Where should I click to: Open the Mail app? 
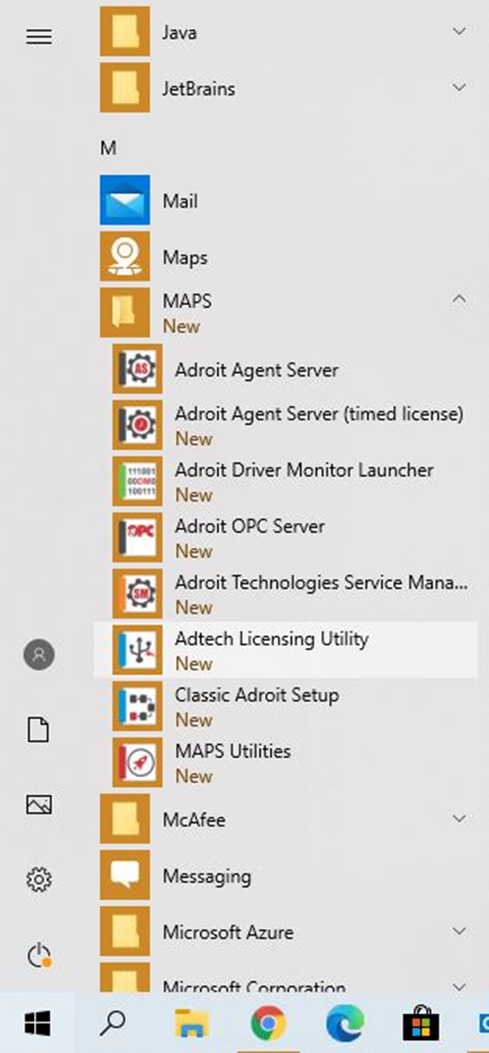pos(285,200)
